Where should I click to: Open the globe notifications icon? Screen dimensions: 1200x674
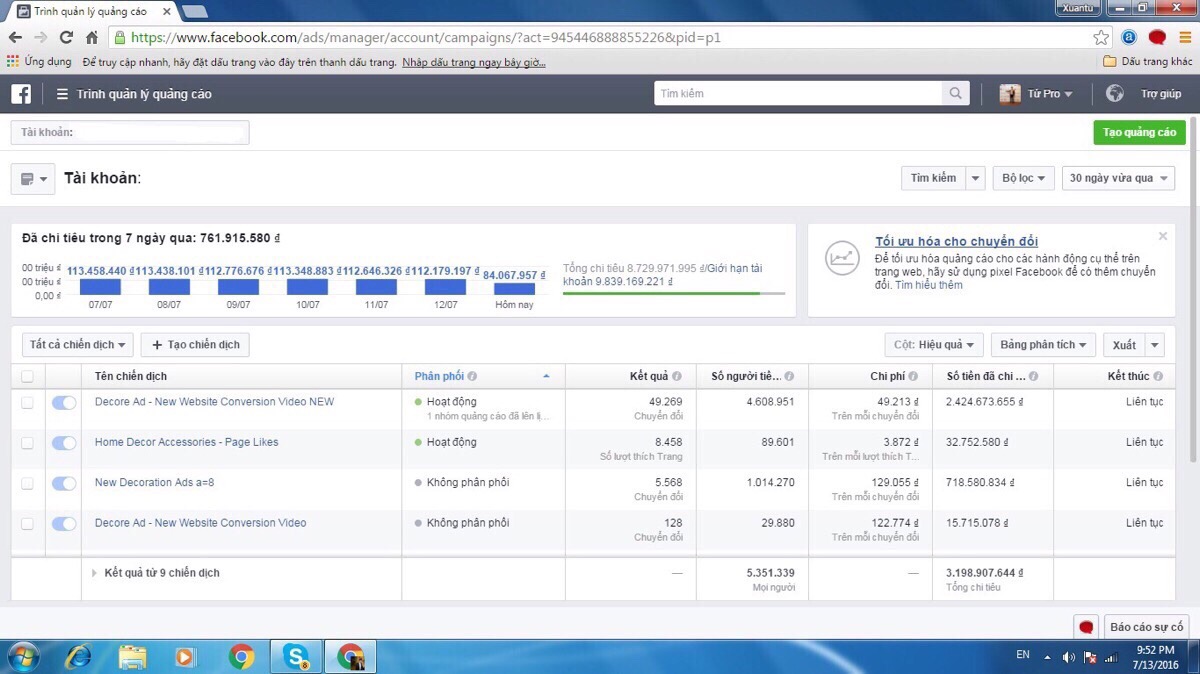coord(1115,94)
